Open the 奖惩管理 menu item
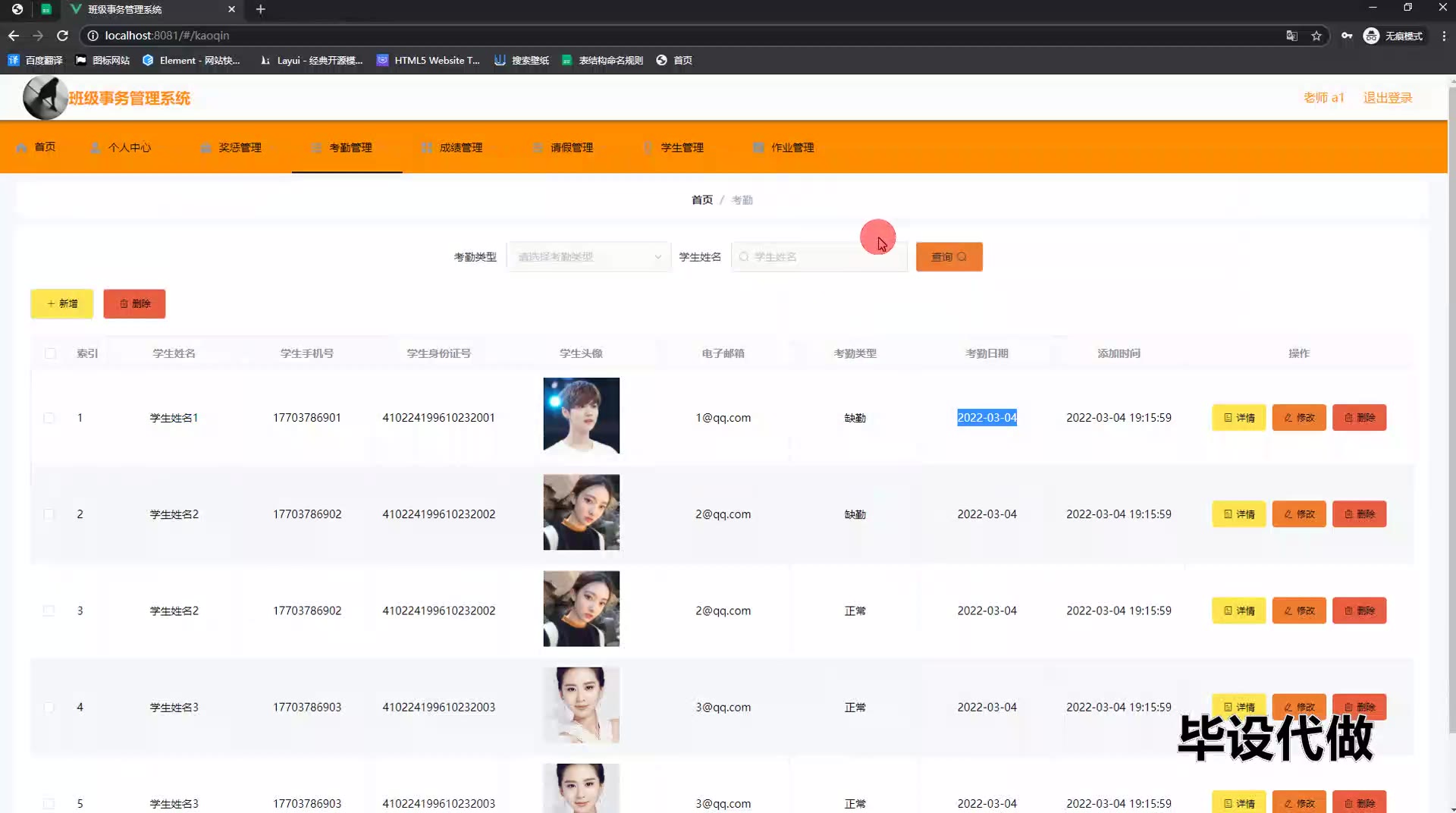The width and height of the screenshot is (1456, 813). tap(231, 147)
